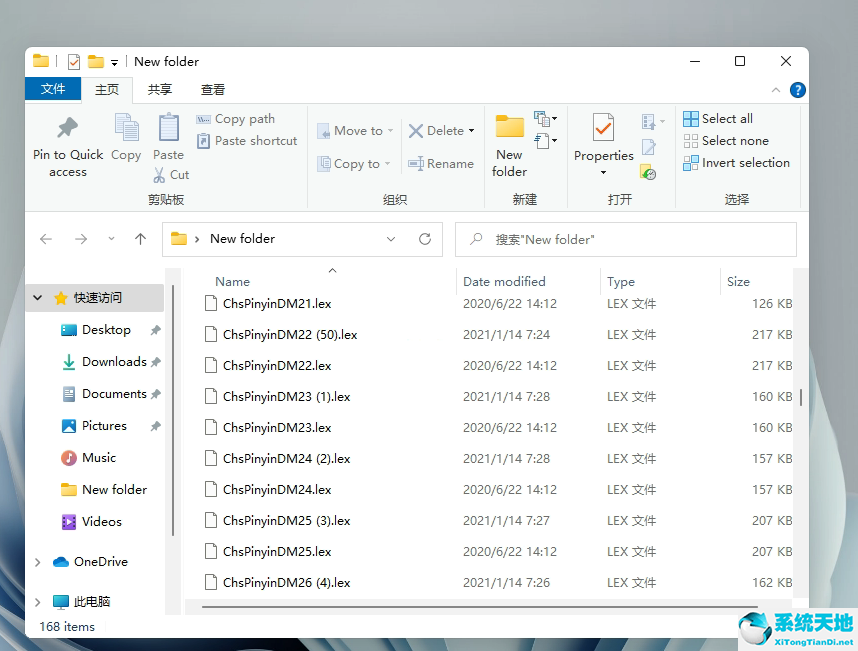Image resolution: width=858 pixels, height=651 pixels.
Task: Select the Cut icon
Action: 171,174
